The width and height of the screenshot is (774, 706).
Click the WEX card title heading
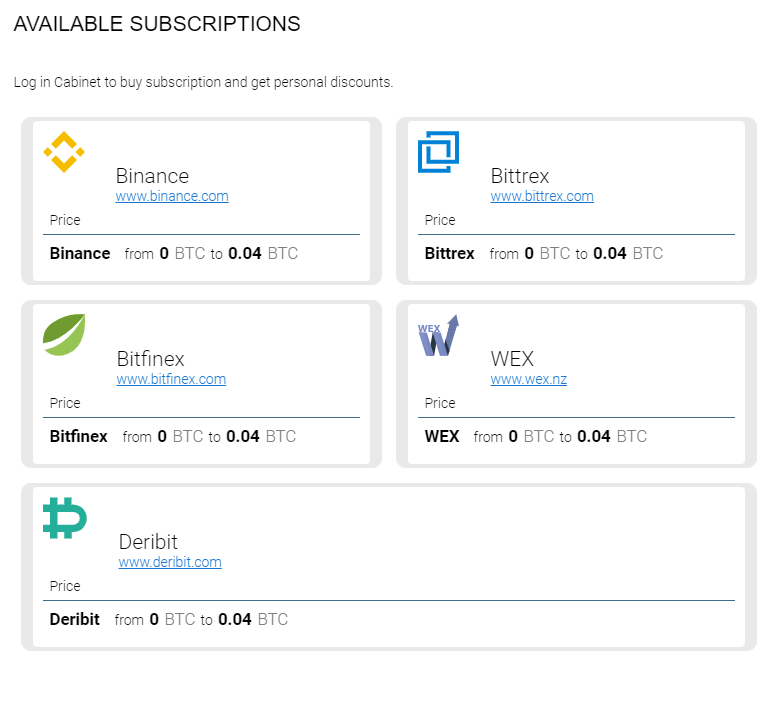512,359
